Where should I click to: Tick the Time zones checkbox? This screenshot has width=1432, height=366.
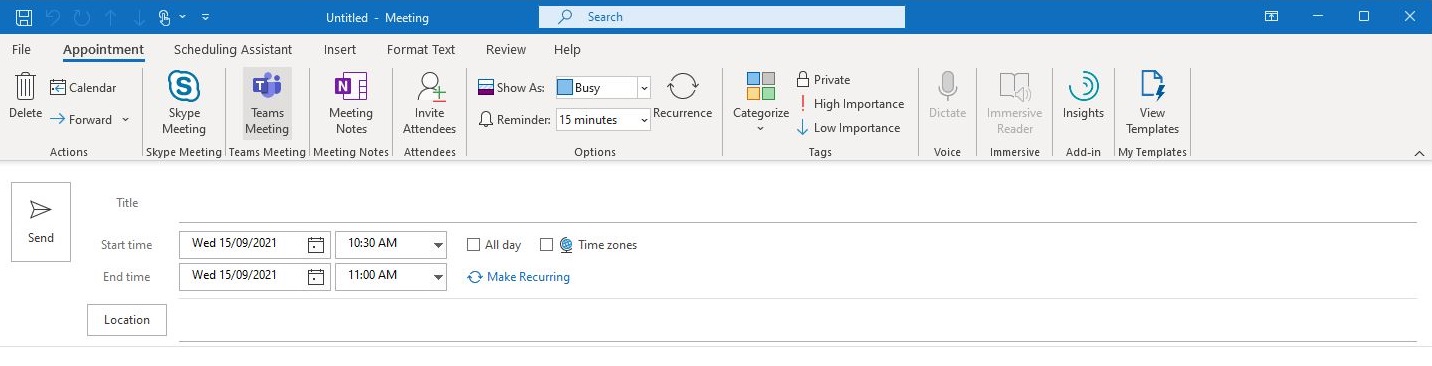pyautogui.click(x=546, y=244)
